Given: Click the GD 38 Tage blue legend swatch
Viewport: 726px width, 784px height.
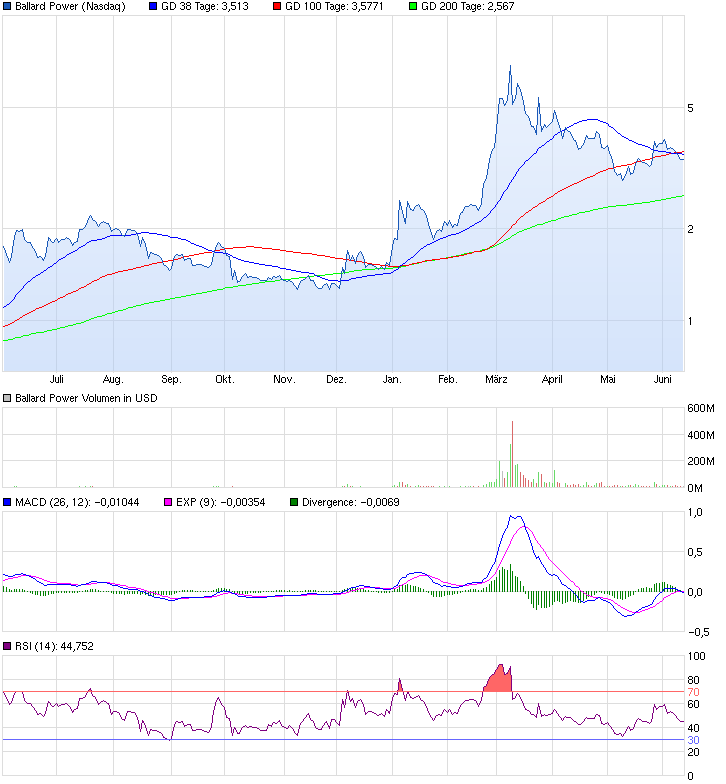Looking at the screenshot, I should click(153, 6).
